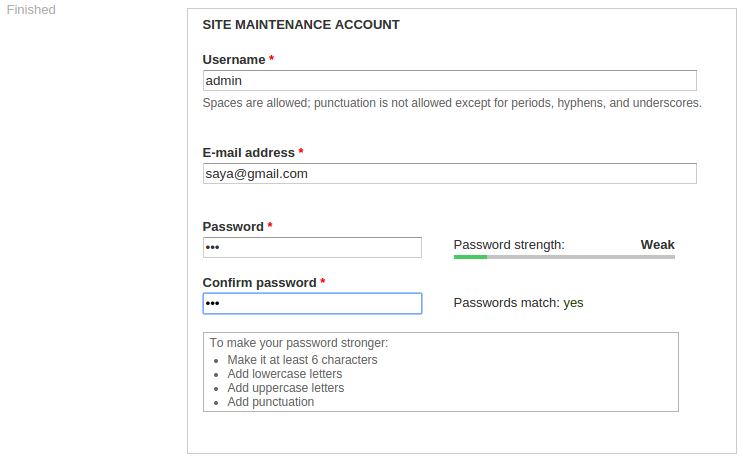
Task: Click the "Weak" strength rating text
Action: [x=657, y=245]
